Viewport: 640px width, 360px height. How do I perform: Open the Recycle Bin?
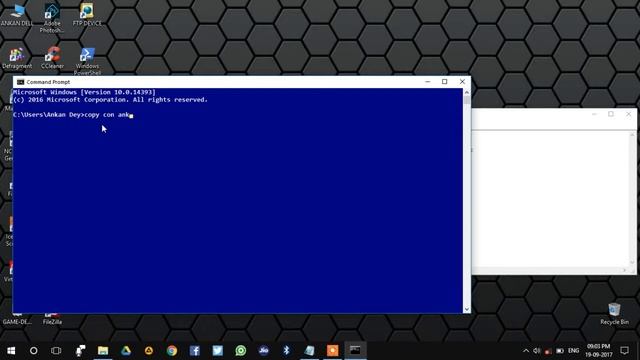(614, 313)
